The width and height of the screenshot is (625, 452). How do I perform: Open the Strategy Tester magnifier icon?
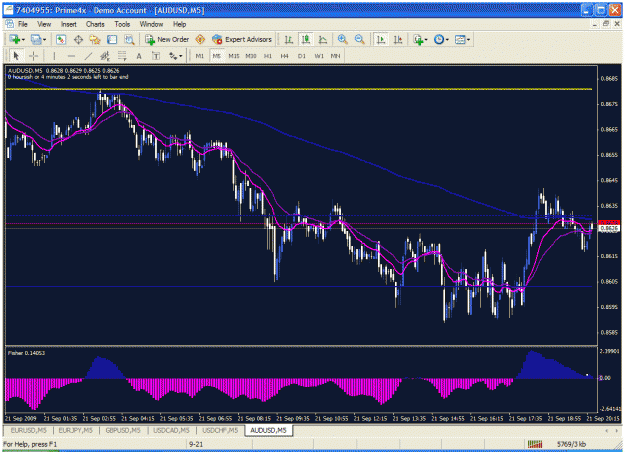(x=129, y=39)
